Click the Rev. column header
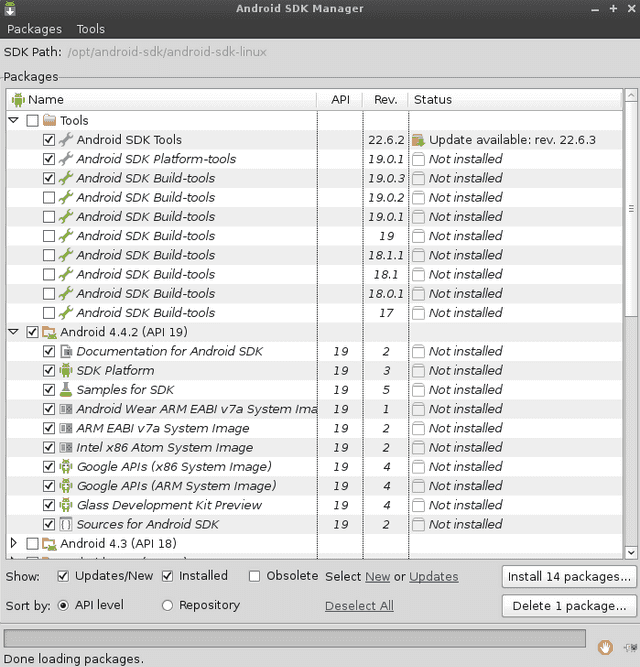Image resolution: width=640 pixels, height=667 pixels. tap(385, 100)
